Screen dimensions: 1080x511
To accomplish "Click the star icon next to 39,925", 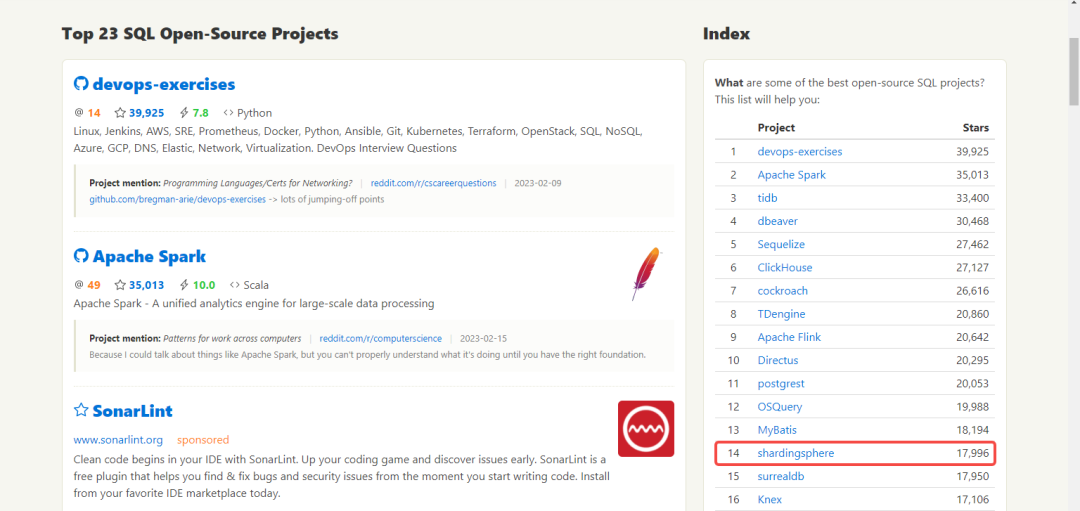I will (x=121, y=113).
